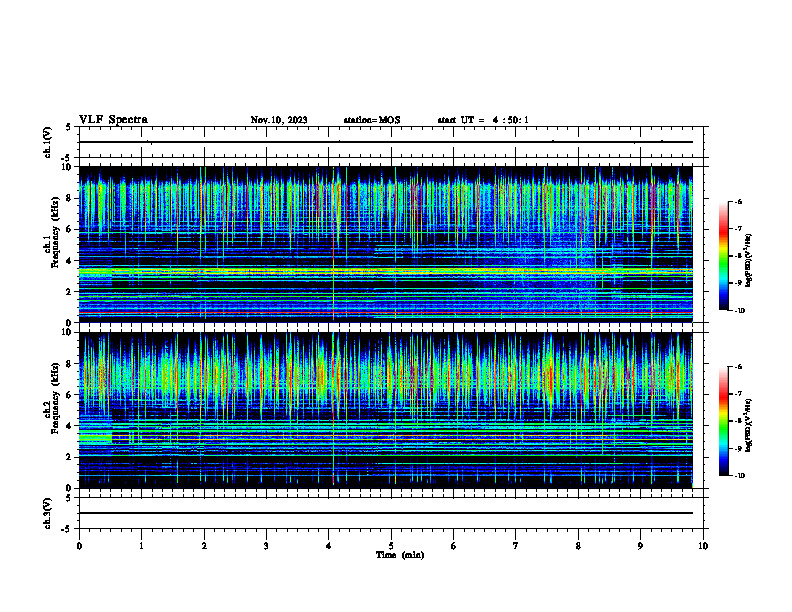Click the '8' tick on ch.1 frequency axis

pos(70,198)
